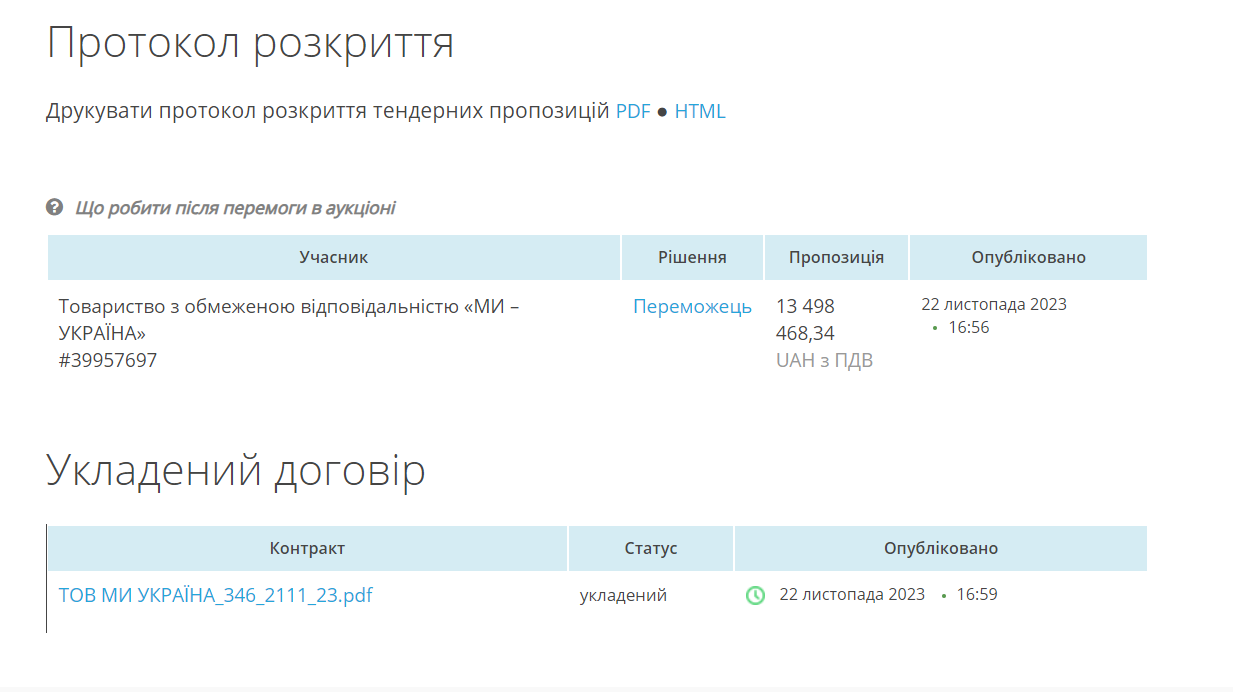Click the 'UAH з ПДВ' currency label
This screenshot has width=1233, height=692.
click(x=824, y=360)
